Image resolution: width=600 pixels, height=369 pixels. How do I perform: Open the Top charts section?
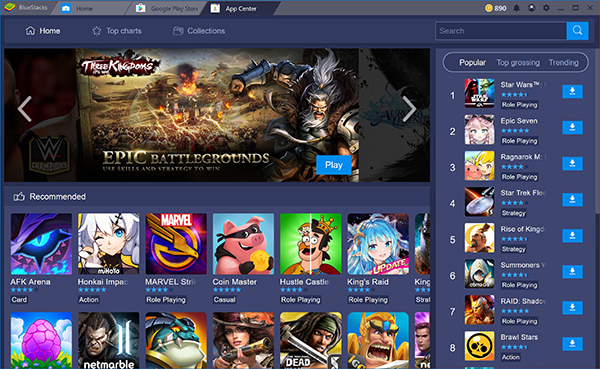(117, 31)
